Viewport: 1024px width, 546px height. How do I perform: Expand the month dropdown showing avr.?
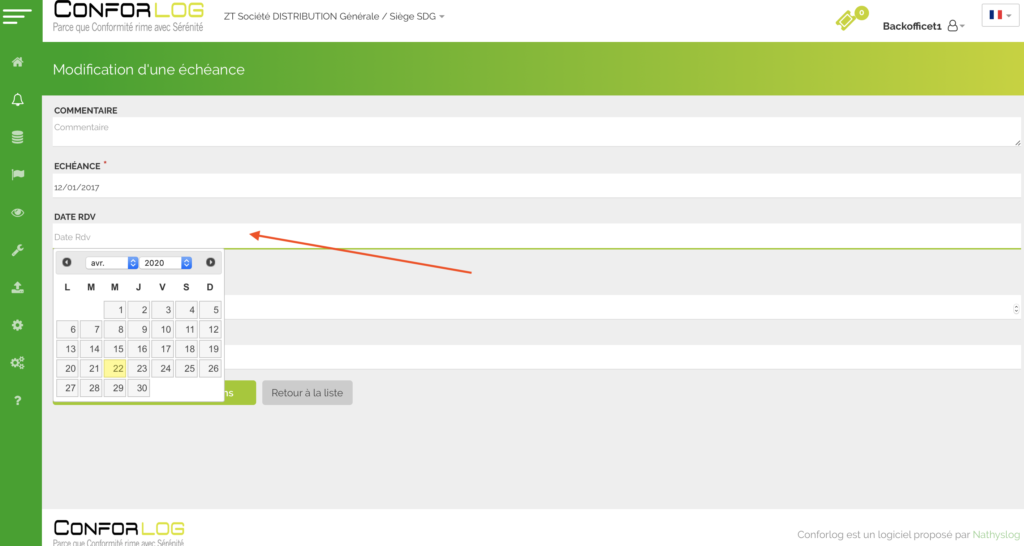point(112,262)
